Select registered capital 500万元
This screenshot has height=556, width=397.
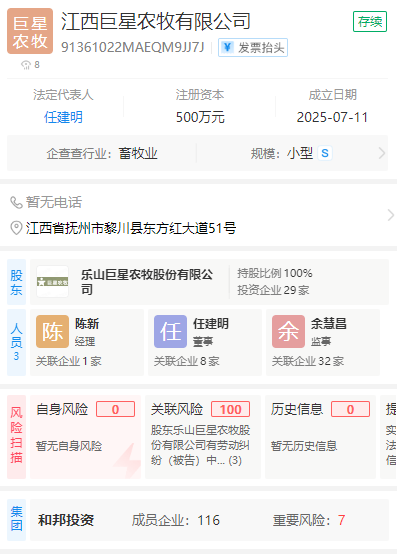[200, 117]
